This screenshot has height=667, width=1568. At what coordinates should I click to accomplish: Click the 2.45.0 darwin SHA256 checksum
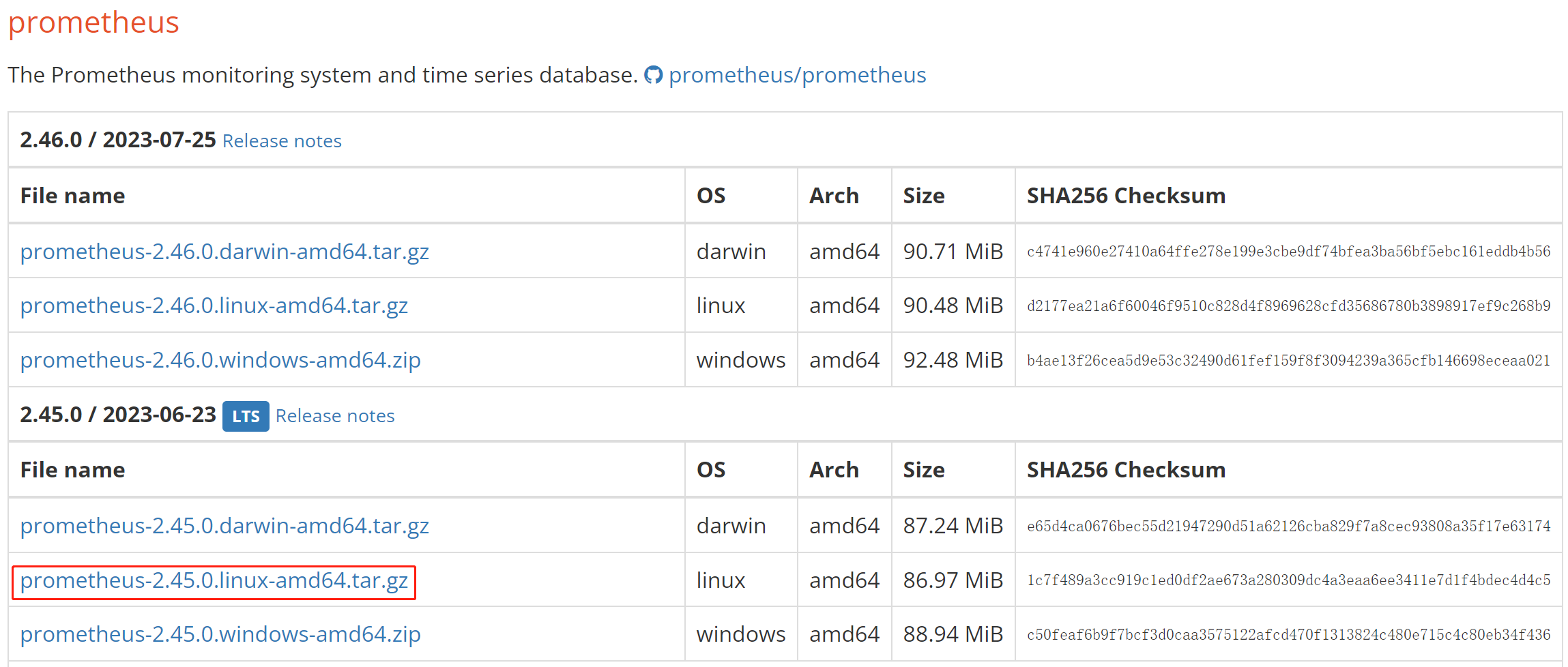[x=1288, y=527]
